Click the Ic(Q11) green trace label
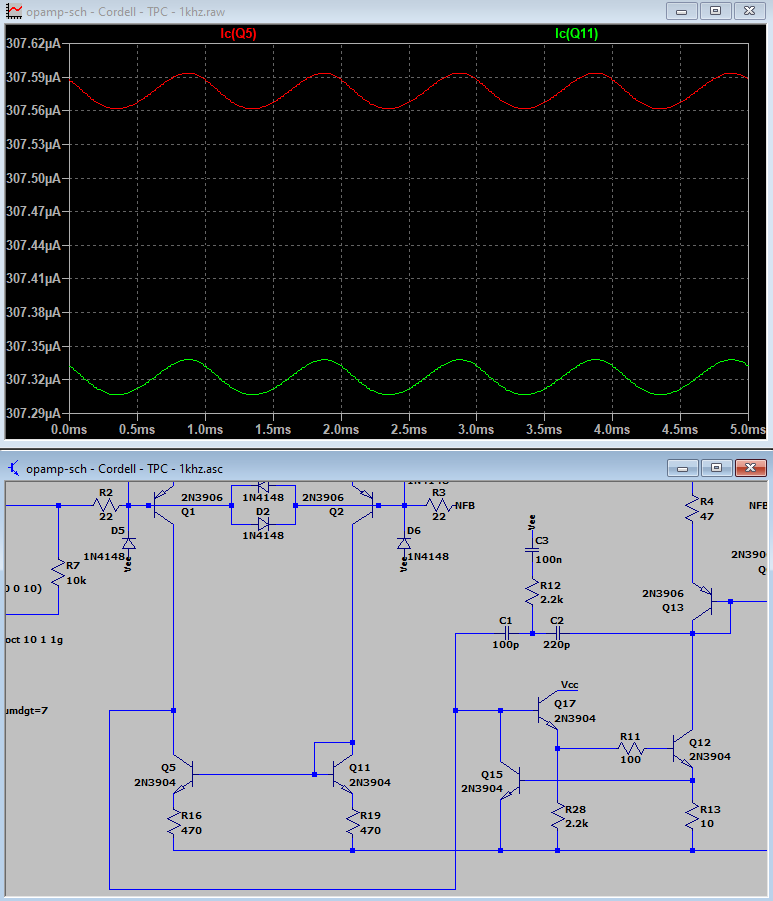The width and height of the screenshot is (773, 901). pyautogui.click(x=576, y=33)
